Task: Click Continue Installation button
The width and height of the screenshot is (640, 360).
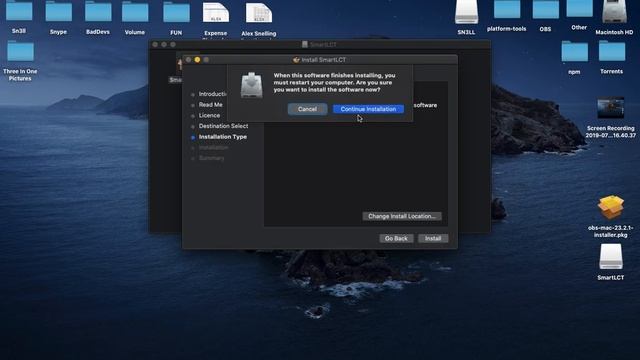Action: 368,109
